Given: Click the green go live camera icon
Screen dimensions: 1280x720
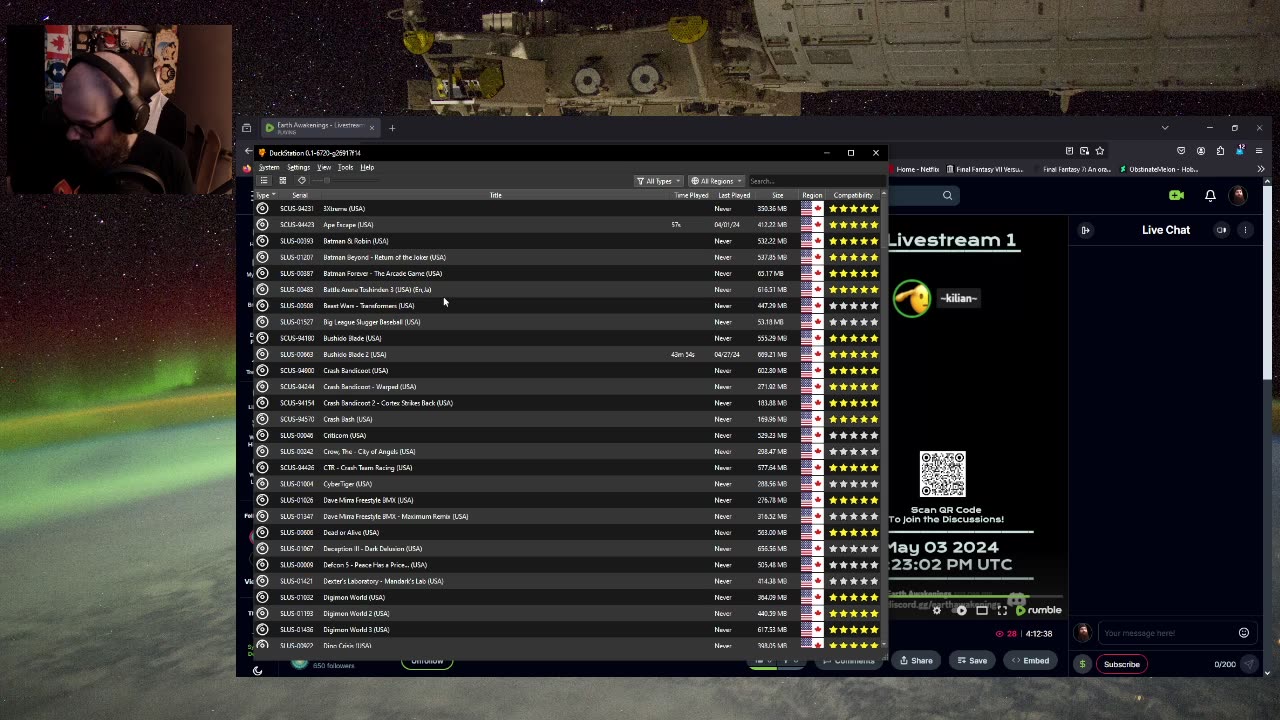Looking at the screenshot, I should click(1176, 195).
